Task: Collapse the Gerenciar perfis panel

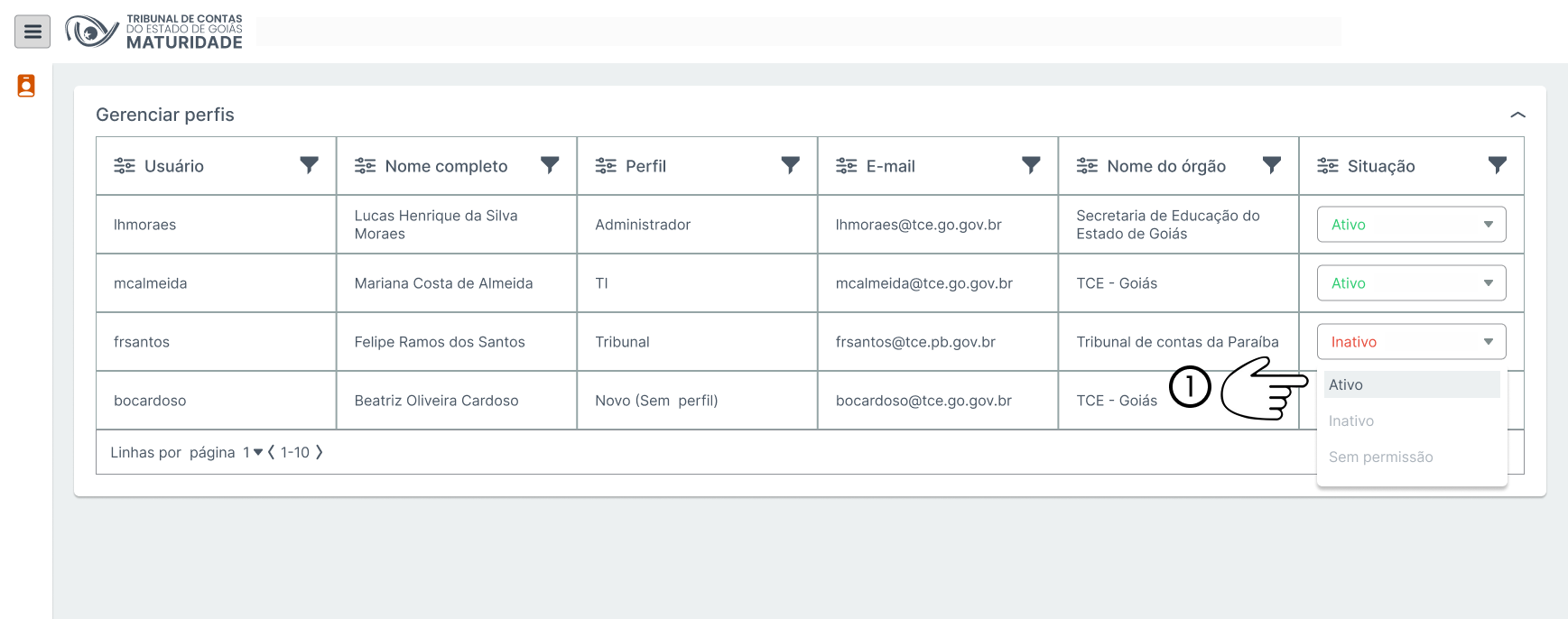Action: [x=1517, y=115]
